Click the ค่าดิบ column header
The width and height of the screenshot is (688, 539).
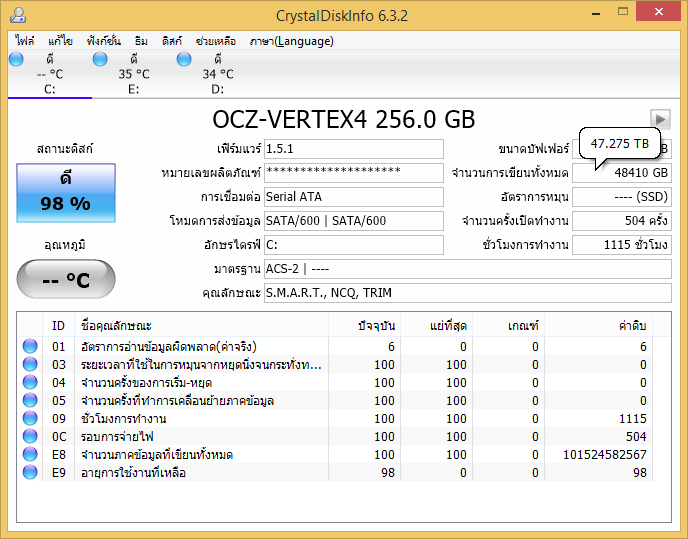tap(598, 325)
